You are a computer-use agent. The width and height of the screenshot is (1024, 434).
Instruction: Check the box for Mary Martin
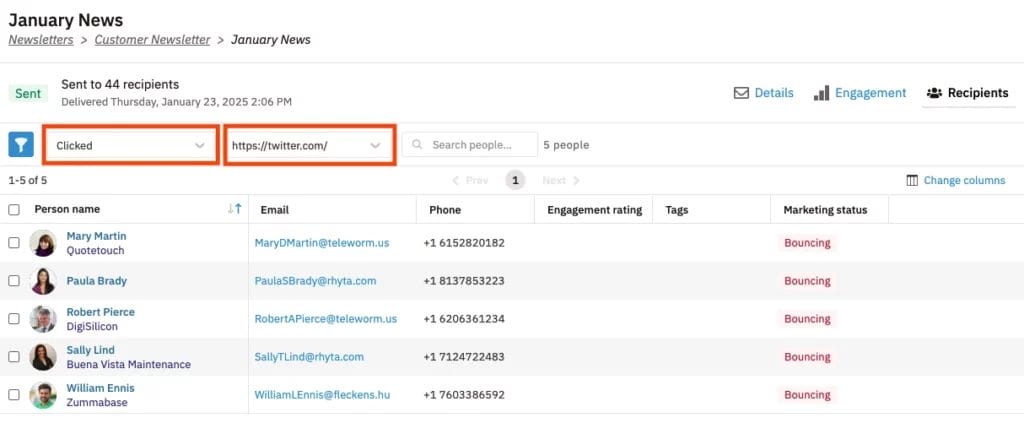point(14,243)
